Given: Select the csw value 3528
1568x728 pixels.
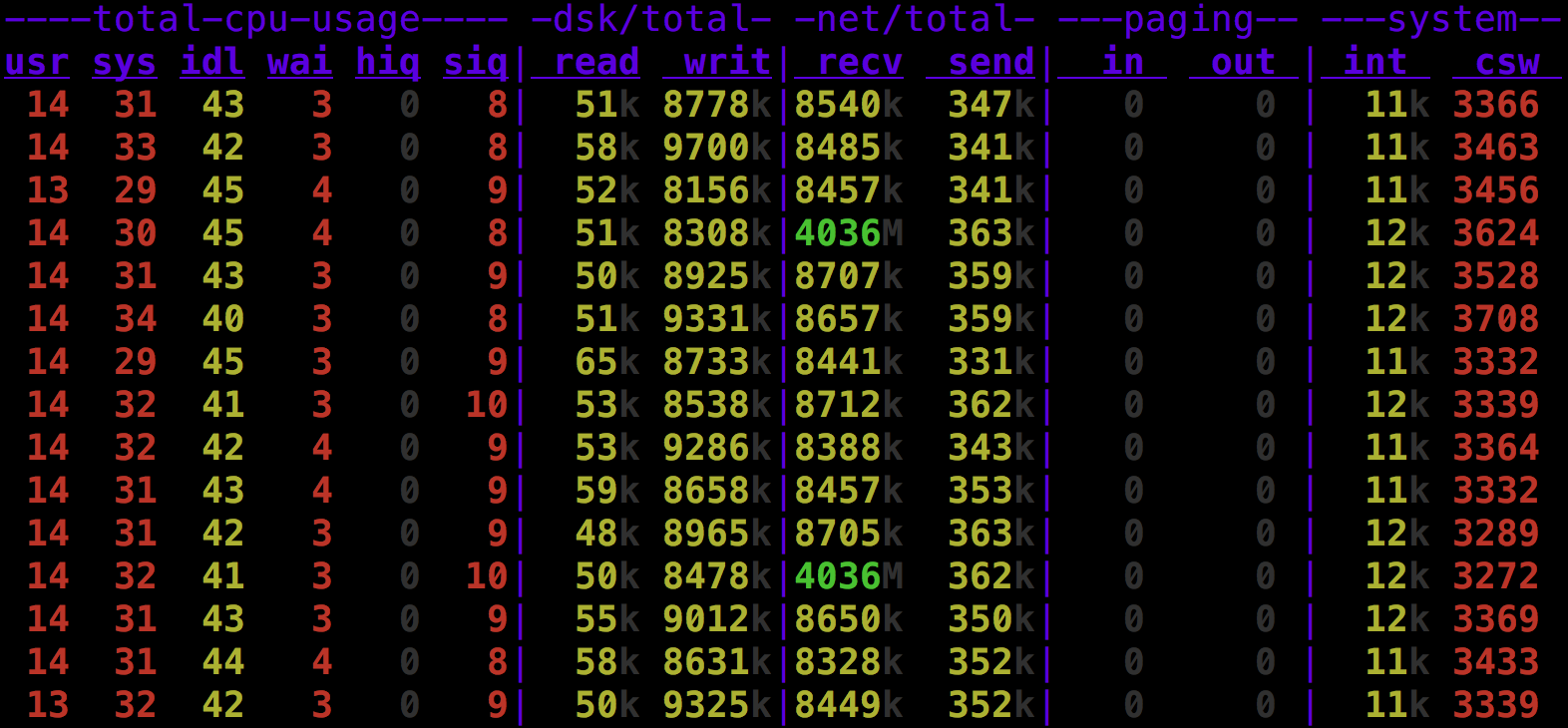Looking at the screenshot, I should pyautogui.click(x=1496, y=276).
